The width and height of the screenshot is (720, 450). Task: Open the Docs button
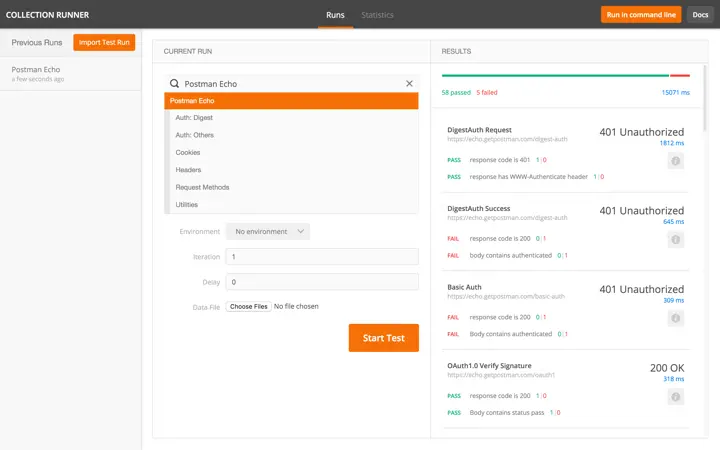(x=700, y=15)
